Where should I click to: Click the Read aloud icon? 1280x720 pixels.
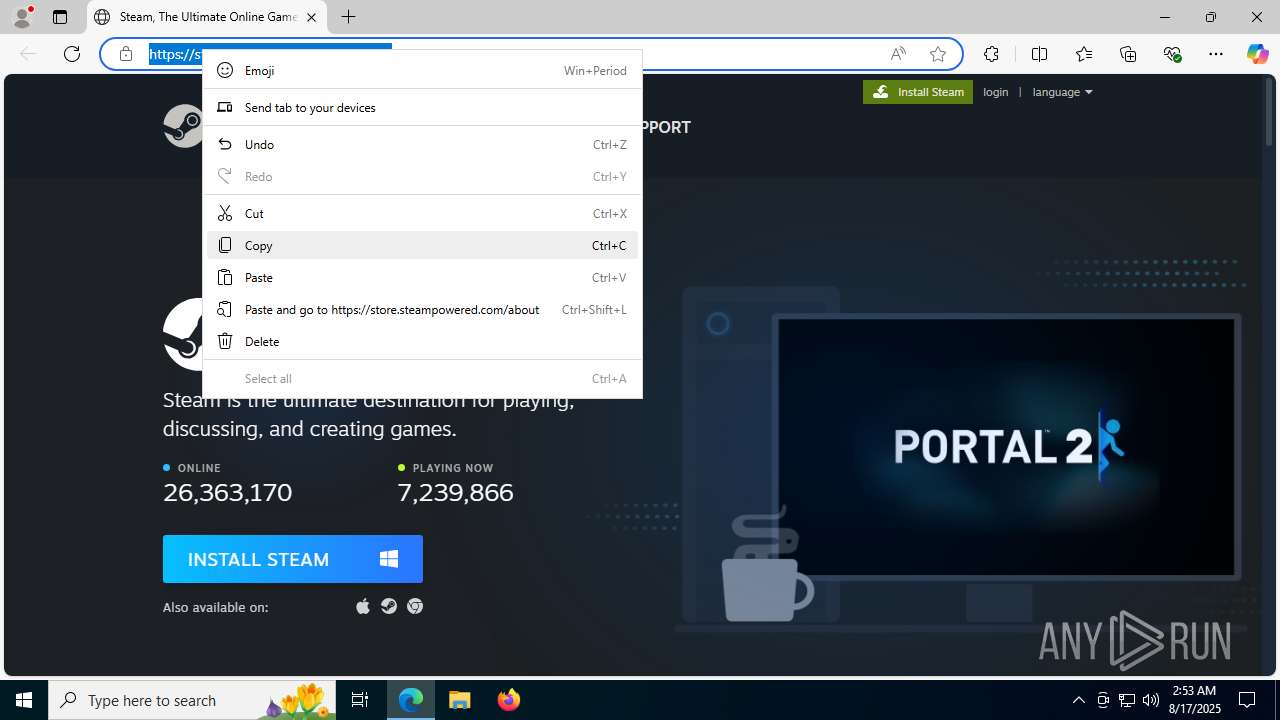tap(898, 54)
